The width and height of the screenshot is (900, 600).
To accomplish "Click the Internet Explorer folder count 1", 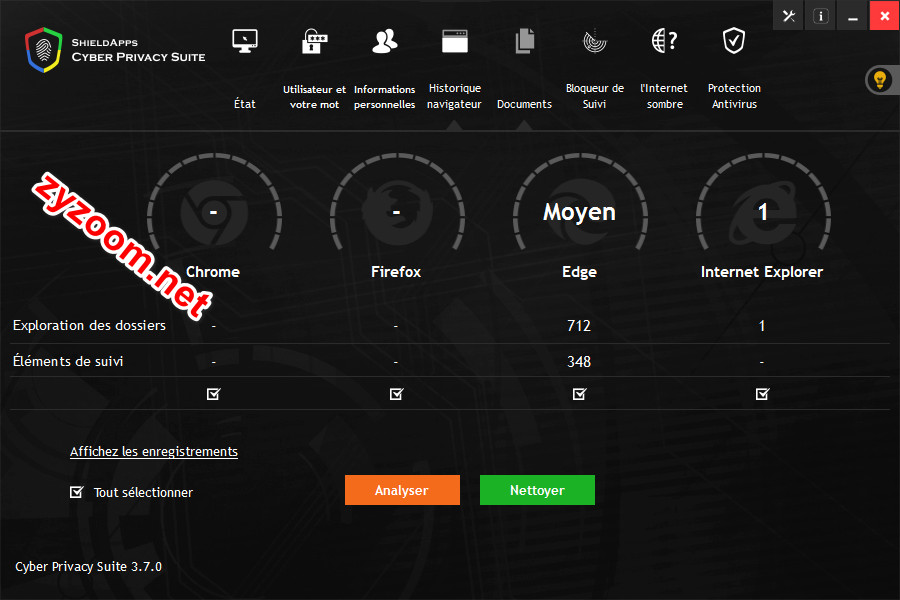I will (x=762, y=326).
